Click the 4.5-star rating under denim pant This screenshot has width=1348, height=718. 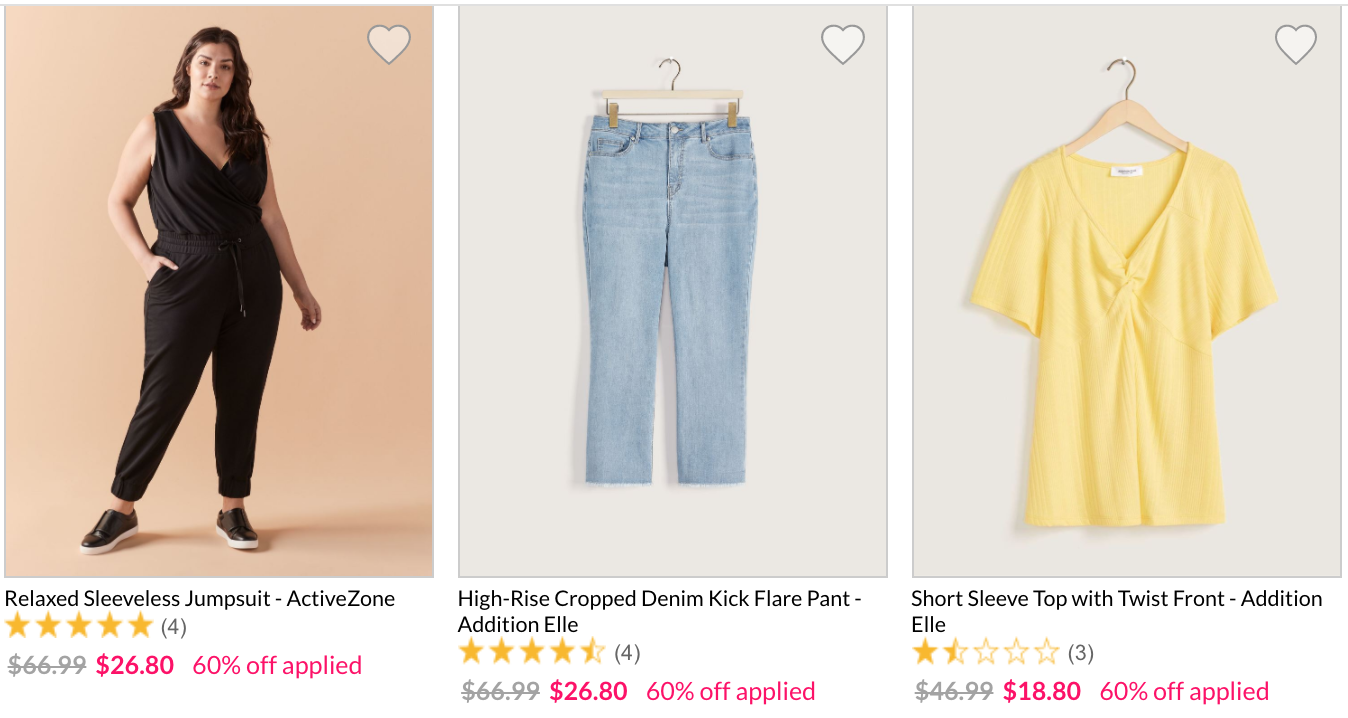point(532,653)
